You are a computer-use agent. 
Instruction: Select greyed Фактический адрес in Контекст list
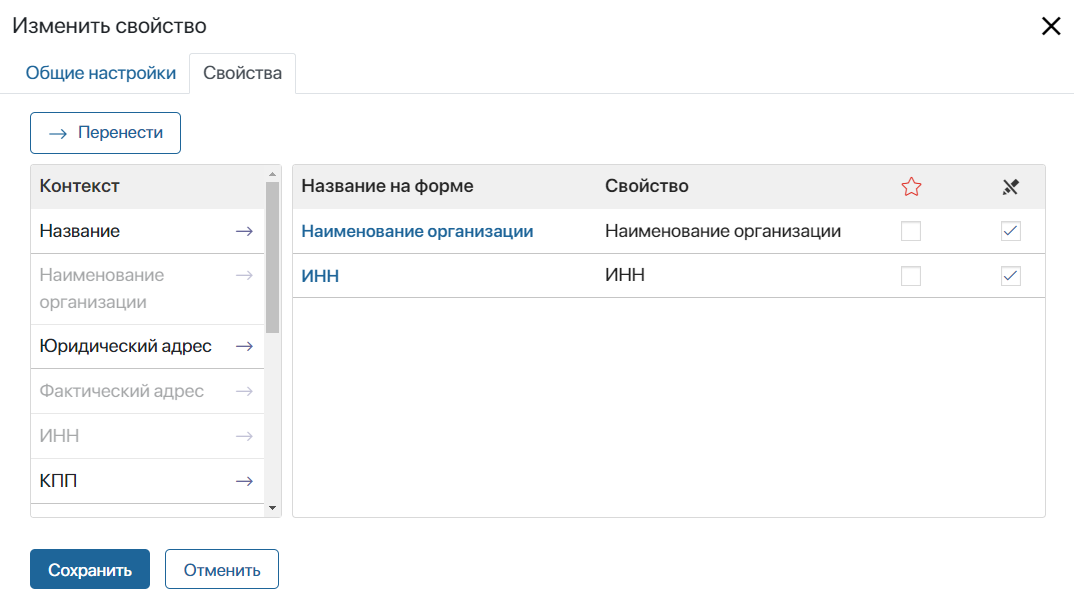(x=147, y=391)
